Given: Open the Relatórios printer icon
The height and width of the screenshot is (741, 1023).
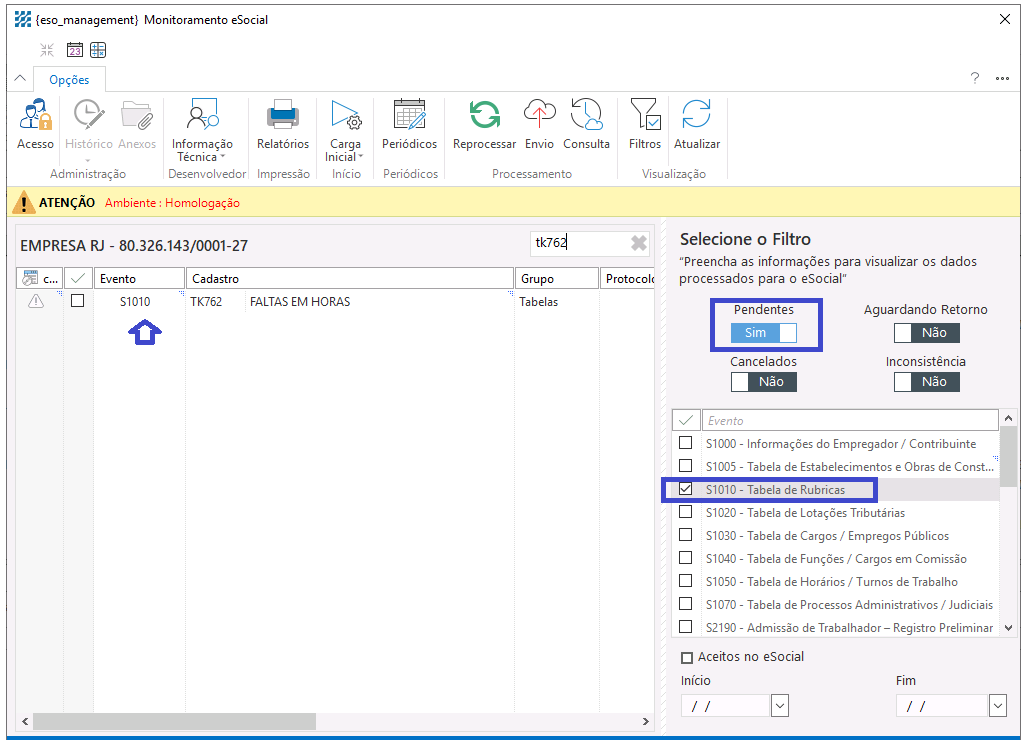Looking at the screenshot, I should point(283,118).
